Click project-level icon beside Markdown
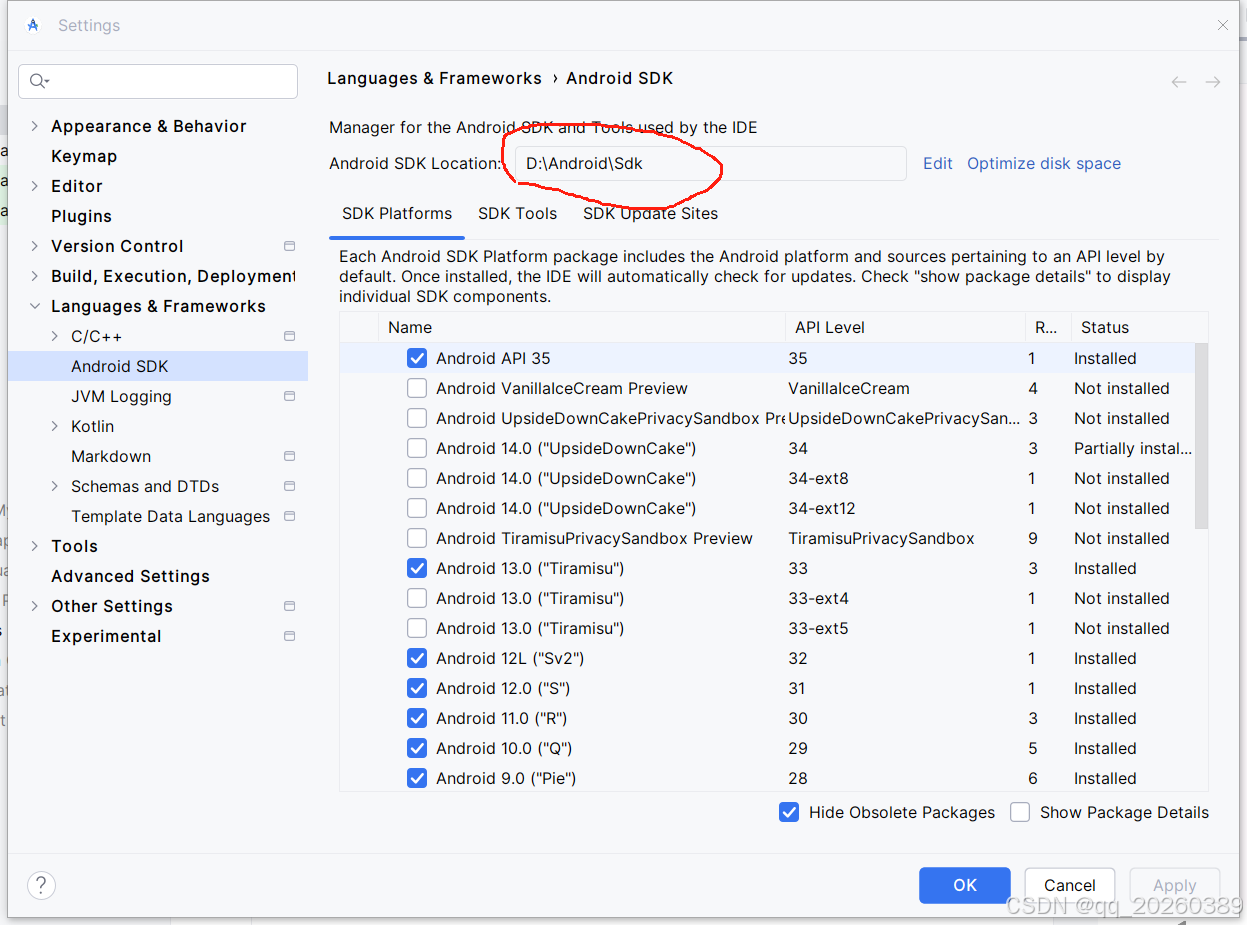Viewport: 1247px width, 925px height. click(289, 456)
